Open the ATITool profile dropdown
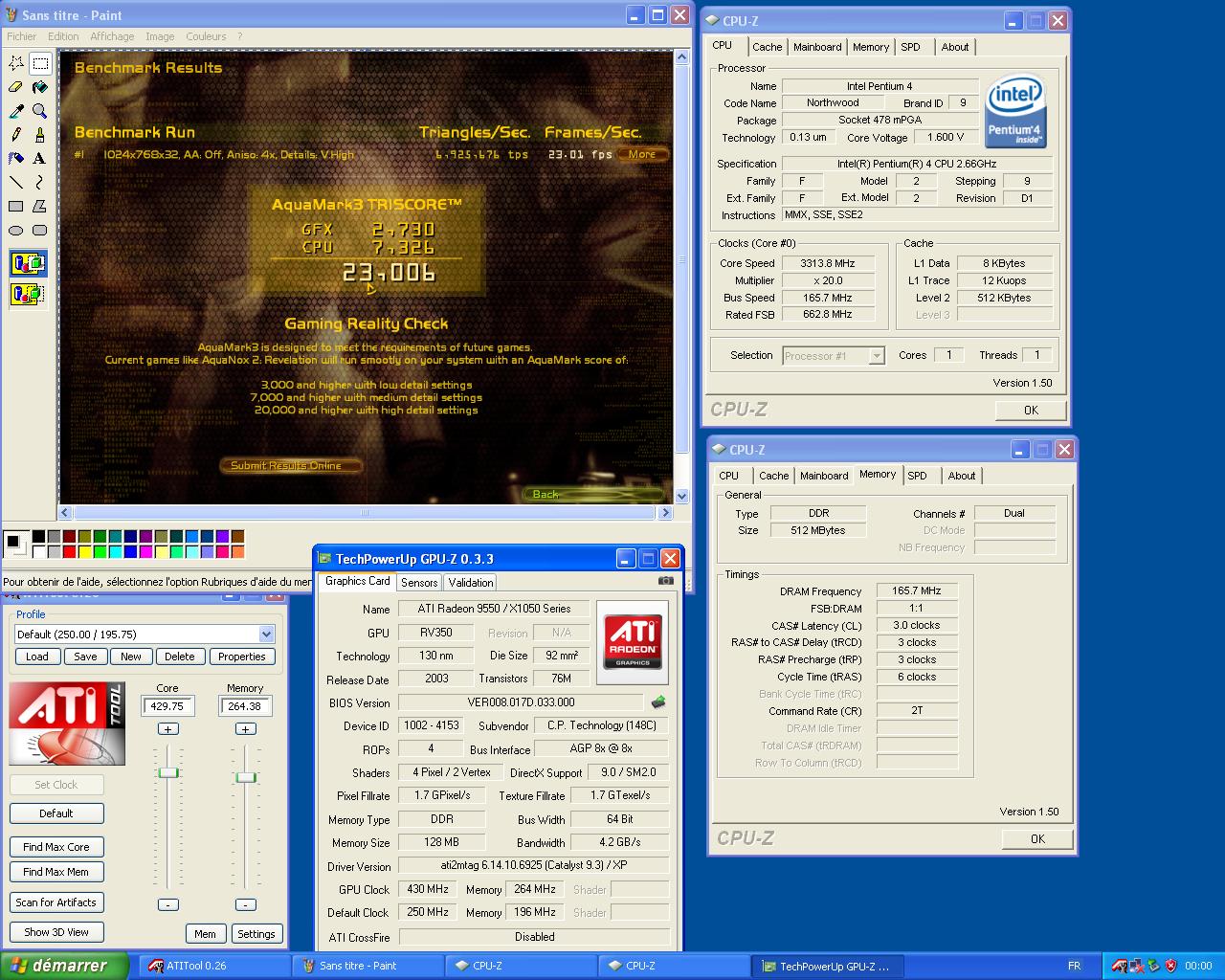The width and height of the screenshot is (1225, 980). (x=266, y=635)
